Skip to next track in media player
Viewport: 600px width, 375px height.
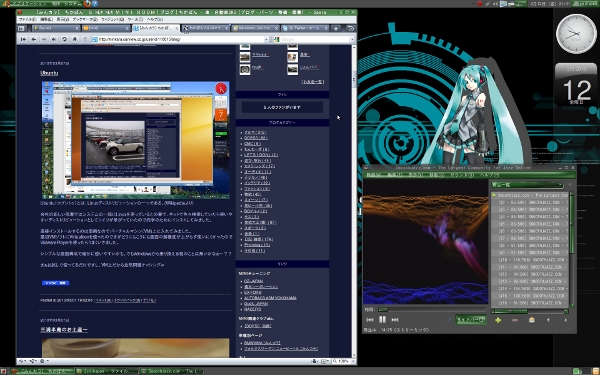(395, 320)
